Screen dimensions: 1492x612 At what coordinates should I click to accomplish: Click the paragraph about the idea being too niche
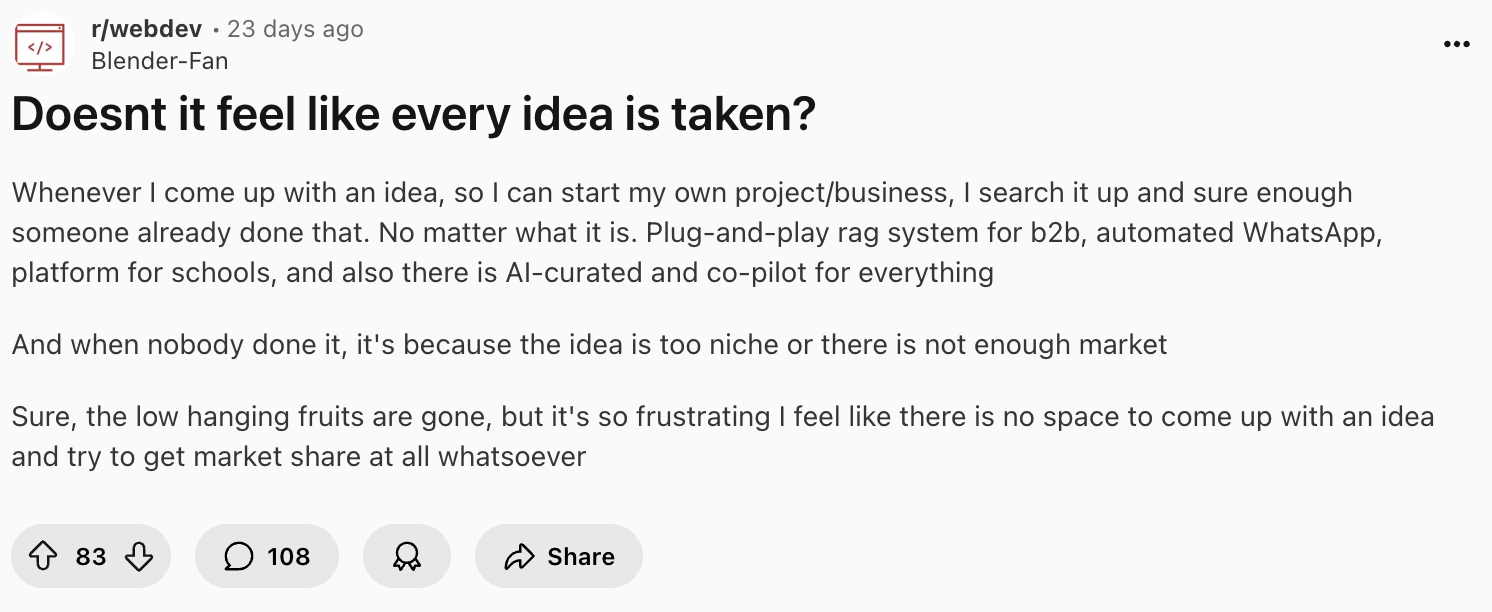[590, 345]
